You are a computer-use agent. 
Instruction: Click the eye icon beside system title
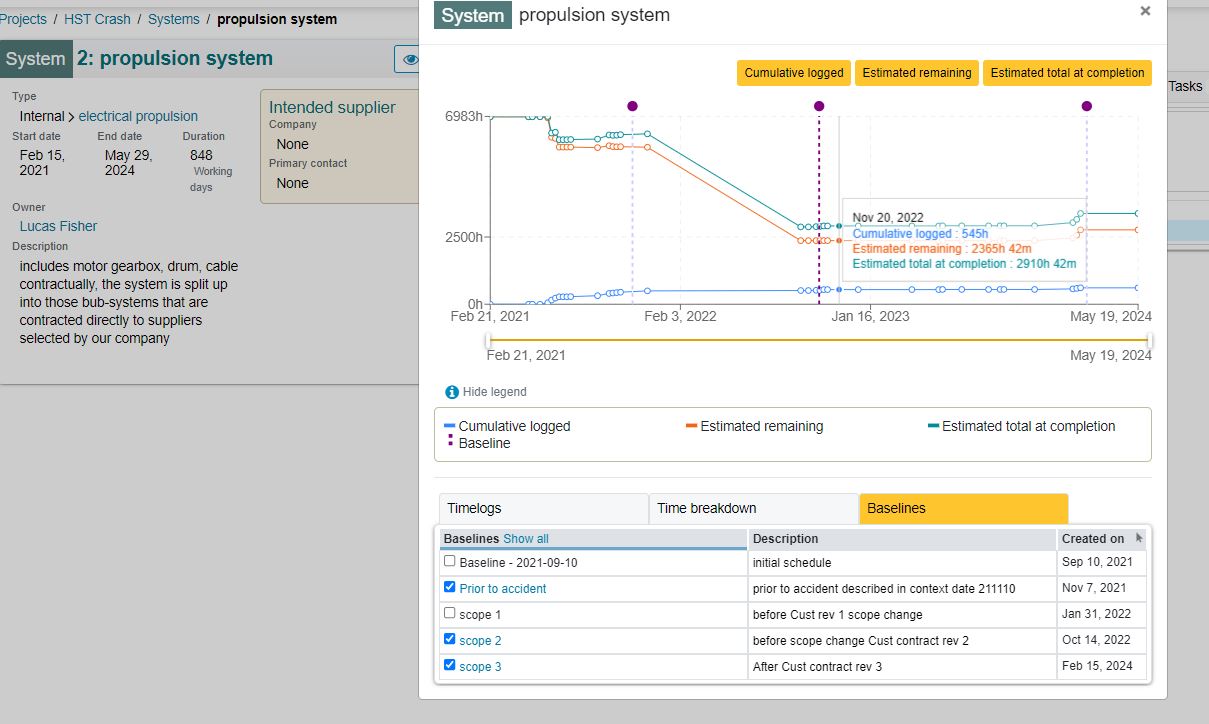pos(408,59)
